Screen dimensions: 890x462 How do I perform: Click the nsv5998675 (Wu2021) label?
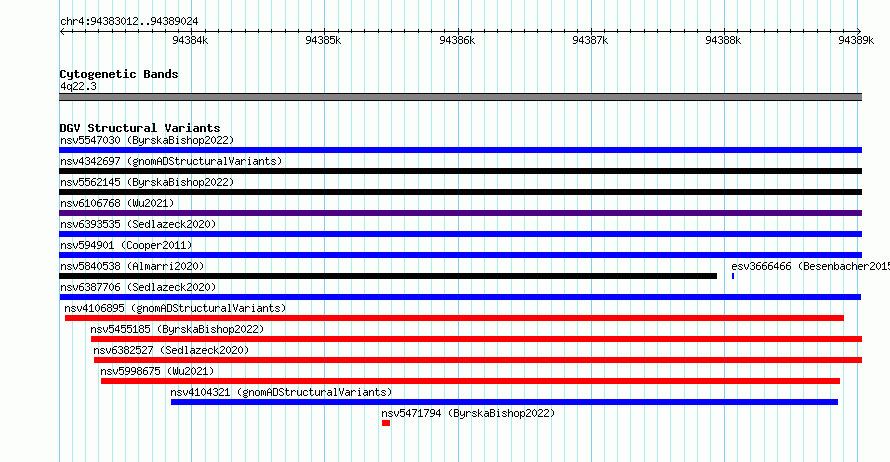pyautogui.click(x=157, y=371)
